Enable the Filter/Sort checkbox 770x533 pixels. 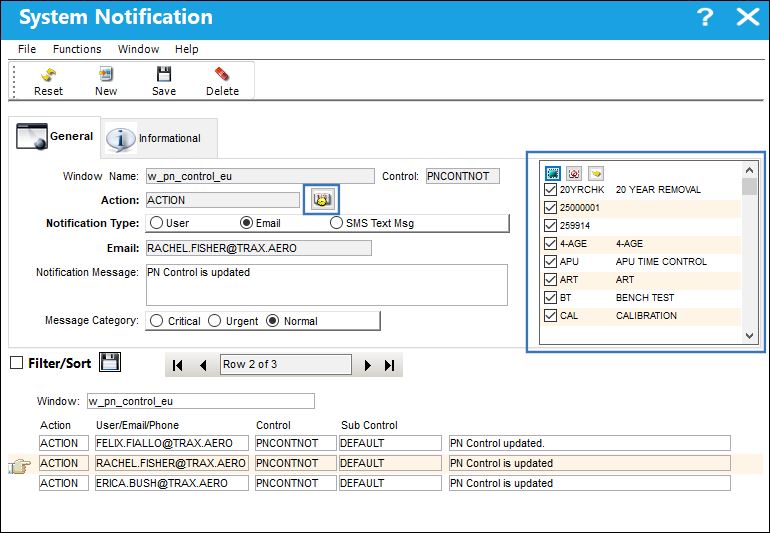pyautogui.click(x=17, y=363)
